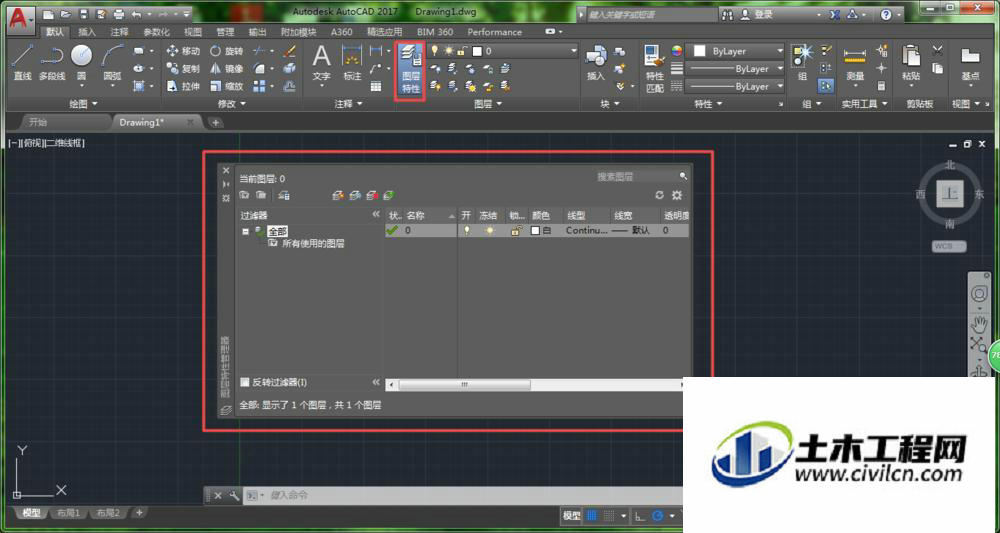The width and height of the screenshot is (1000, 533).
Task: Click 登录 sign-in button
Action: pos(763,14)
